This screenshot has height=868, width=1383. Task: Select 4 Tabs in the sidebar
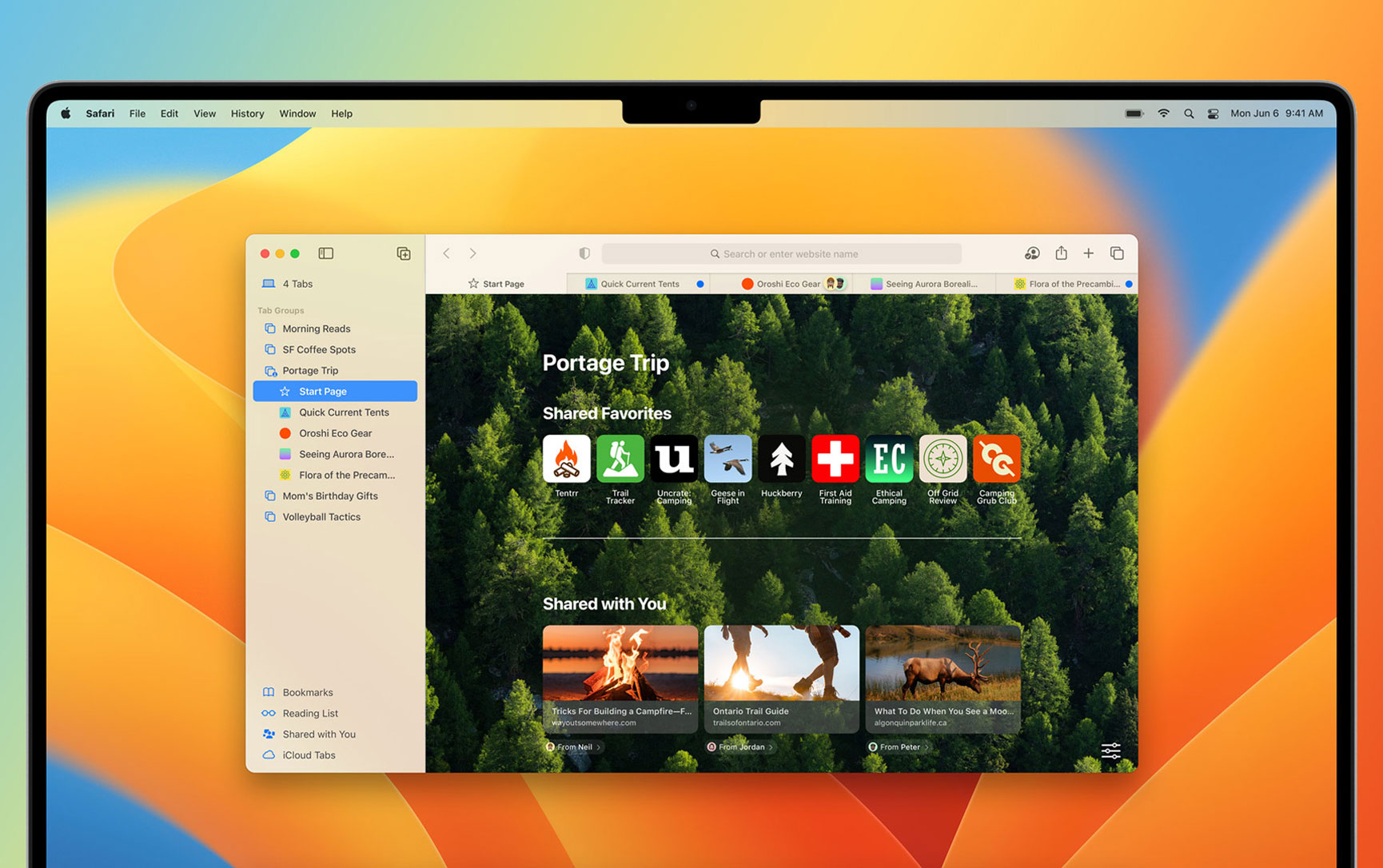coord(335,284)
